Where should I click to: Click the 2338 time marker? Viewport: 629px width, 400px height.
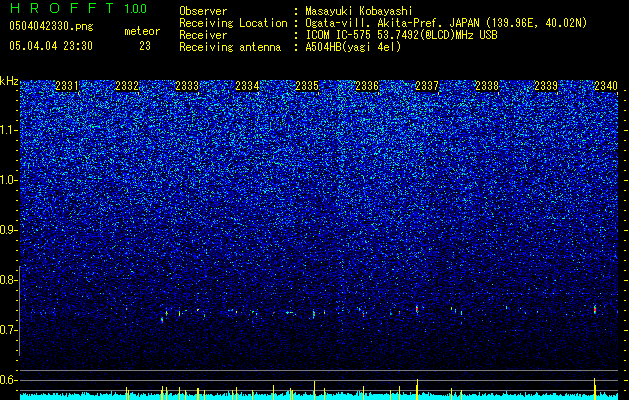tap(487, 86)
